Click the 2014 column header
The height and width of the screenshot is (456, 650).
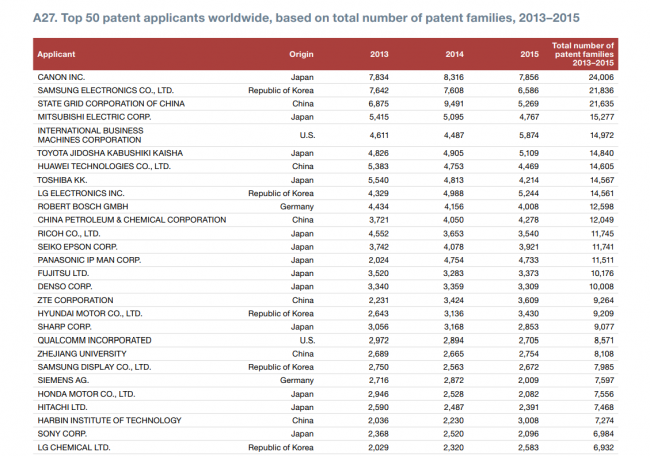click(454, 53)
